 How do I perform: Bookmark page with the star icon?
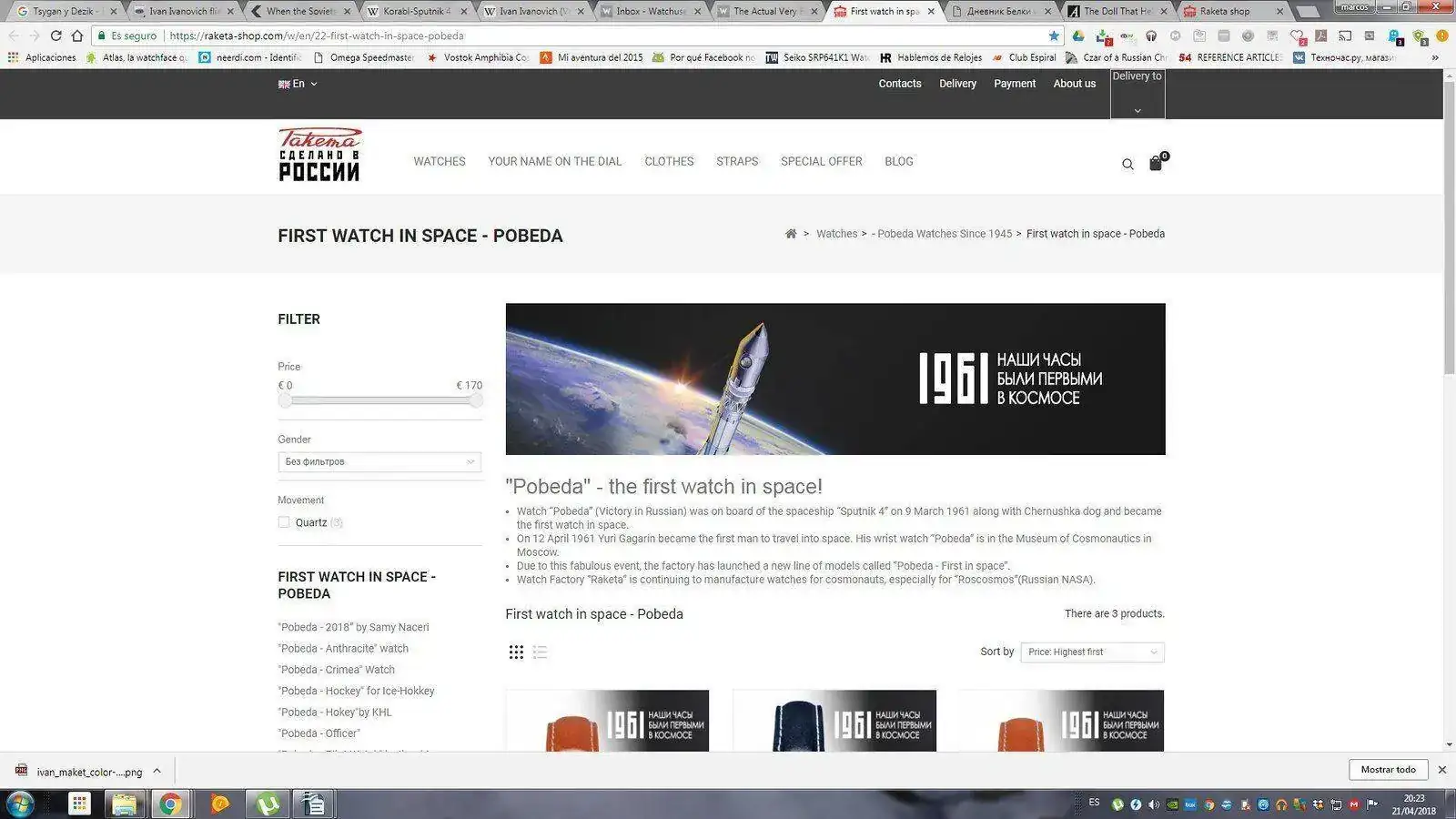tap(1054, 36)
